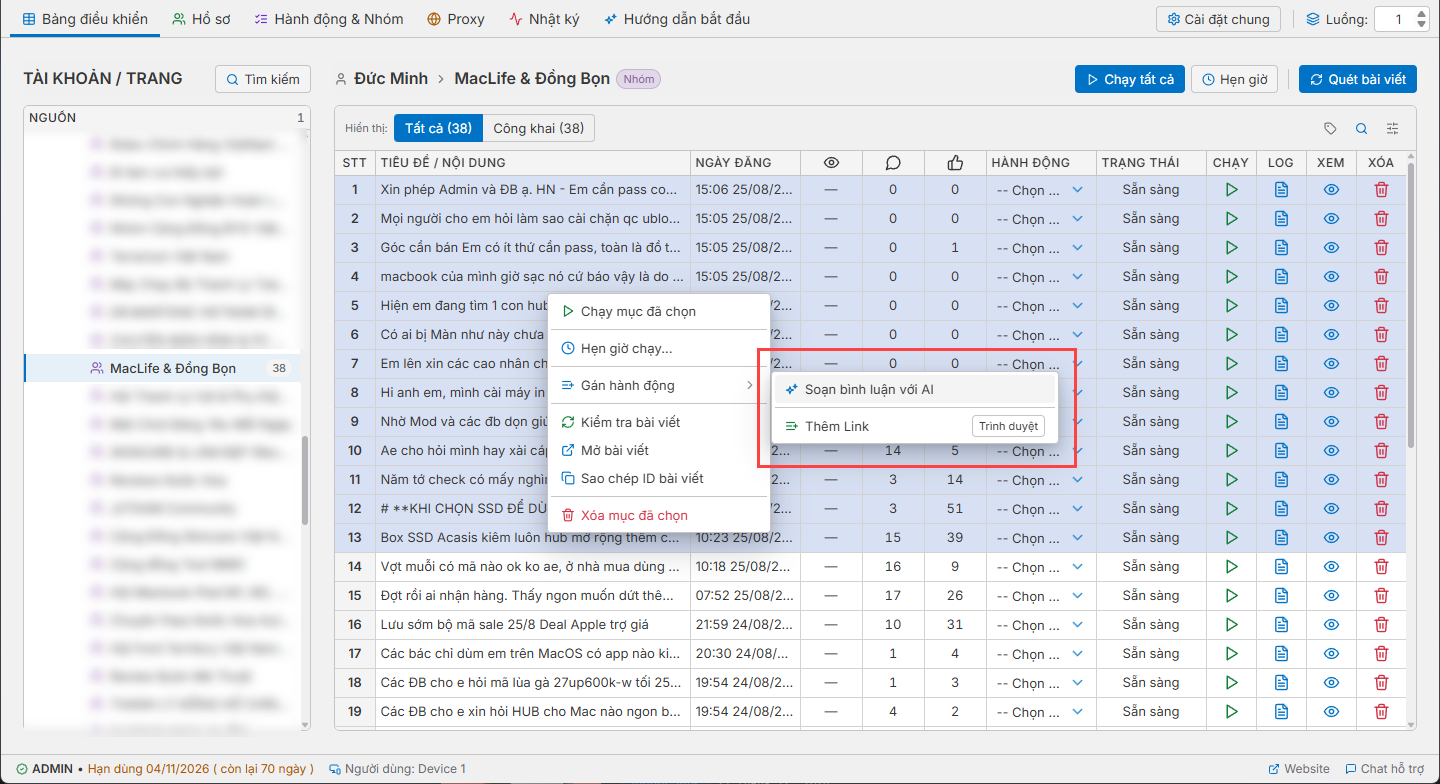1440x784 pixels.
Task: View post in row 10
Action: [x=1331, y=451]
